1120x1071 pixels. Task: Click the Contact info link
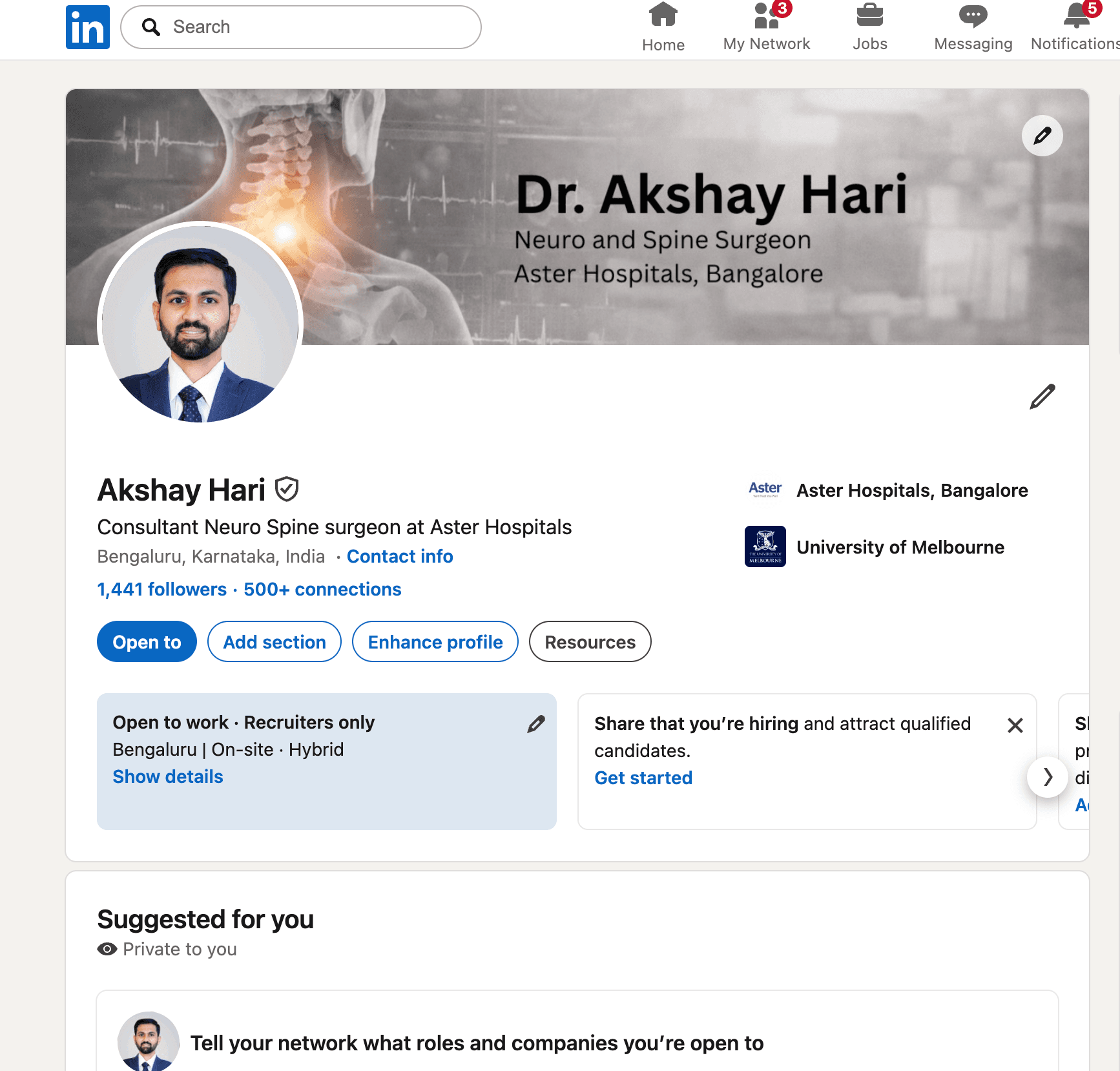click(x=400, y=556)
